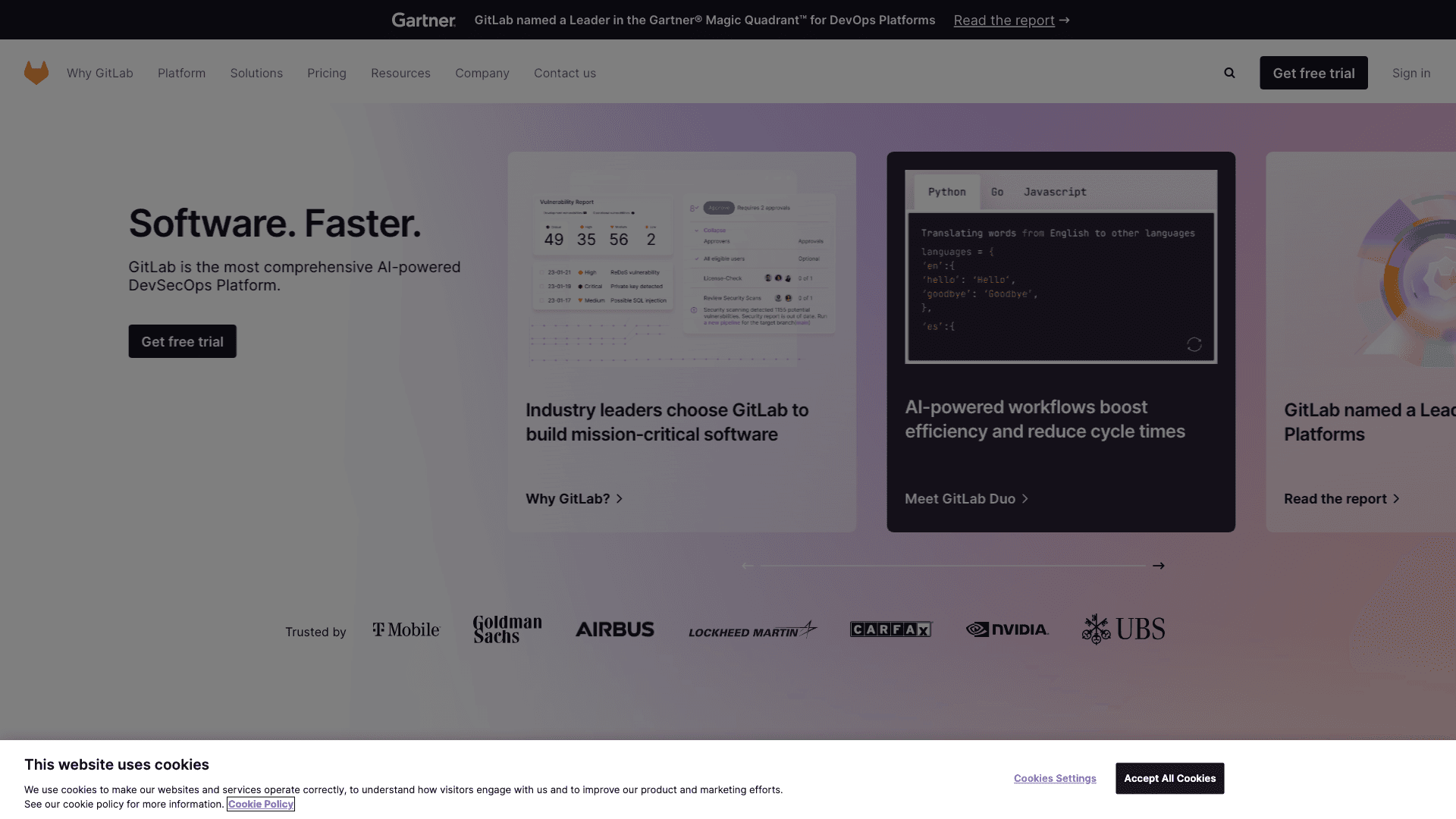This screenshot has height=819, width=1456.
Task: Click 'AI-powered workflows boost efficiency' heading
Action: tap(1045, 419)
